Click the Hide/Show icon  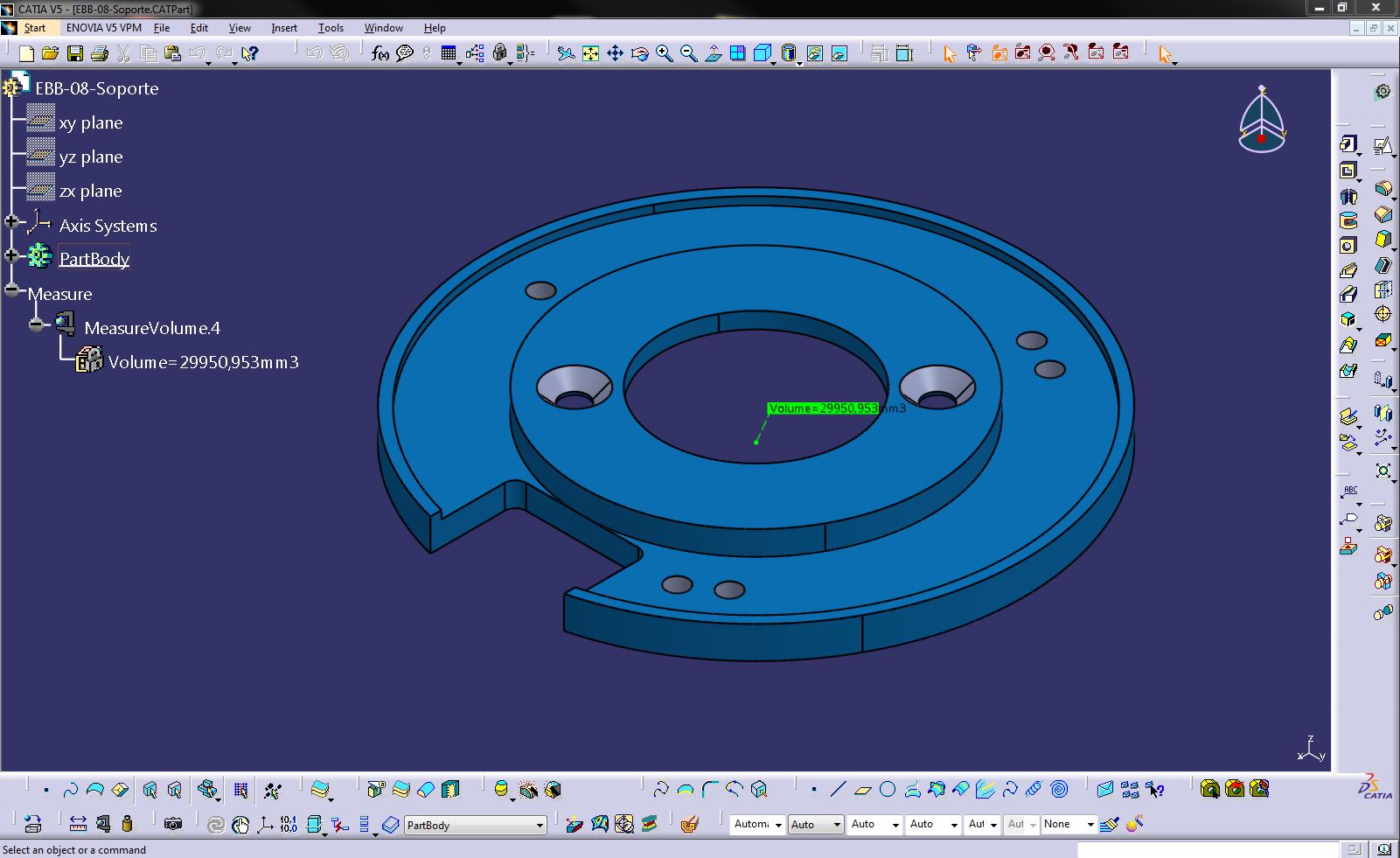tap(815, 54)
